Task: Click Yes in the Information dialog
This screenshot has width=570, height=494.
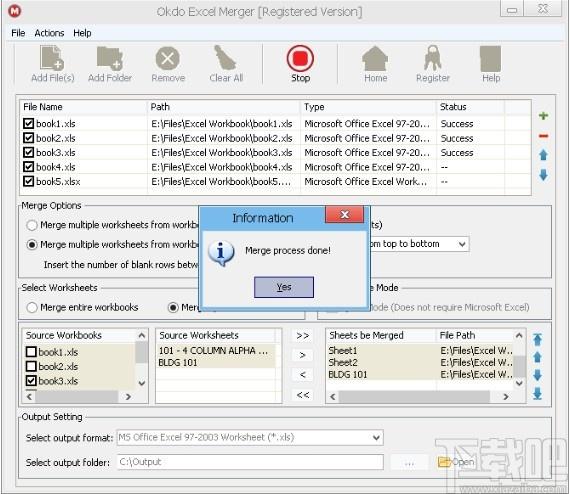Action: coord(284,287)
